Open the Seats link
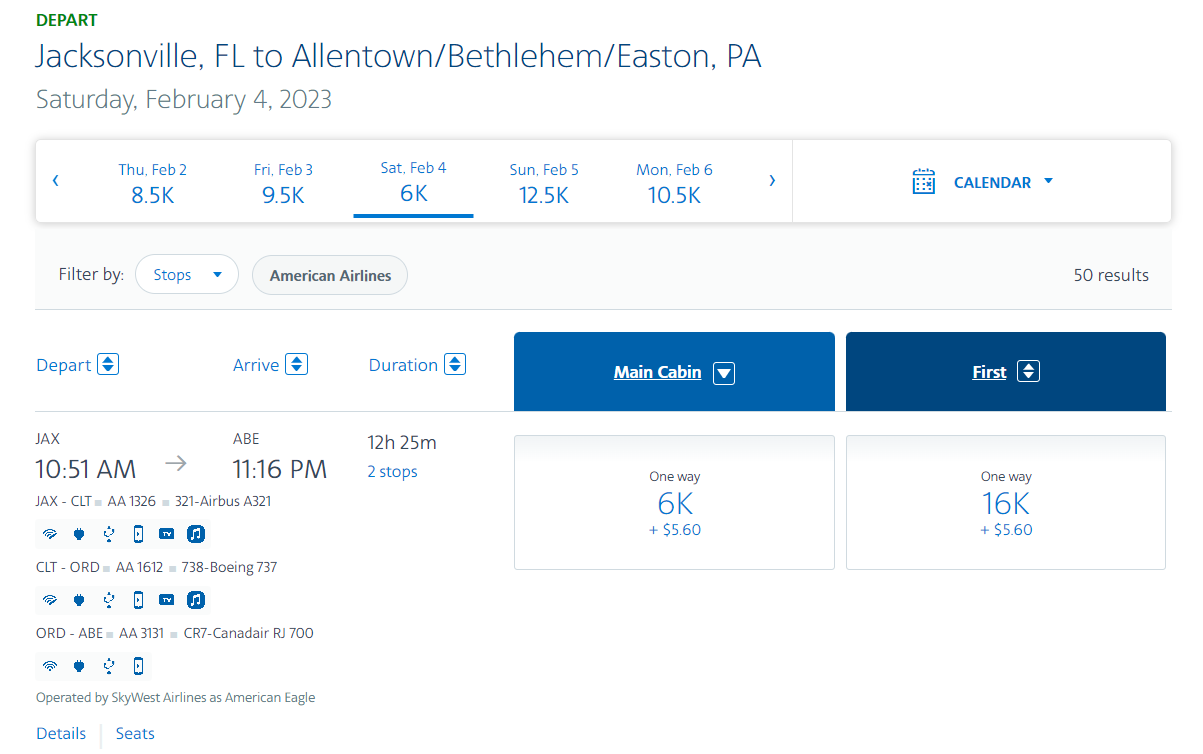The height and width of the screenshot is (754, 1203). tap(135, 734)
